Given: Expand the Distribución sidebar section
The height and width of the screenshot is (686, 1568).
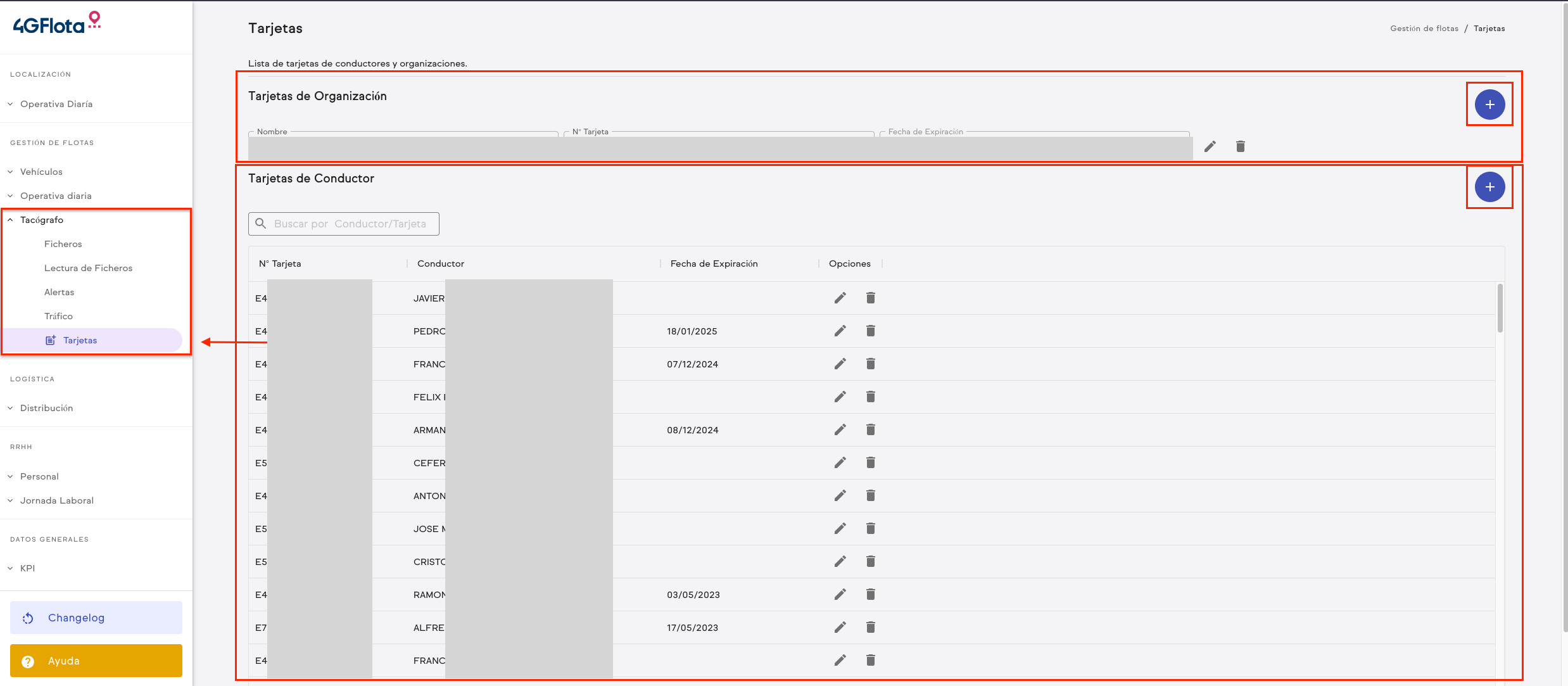Looking at the screenshot, I should 46,408.
